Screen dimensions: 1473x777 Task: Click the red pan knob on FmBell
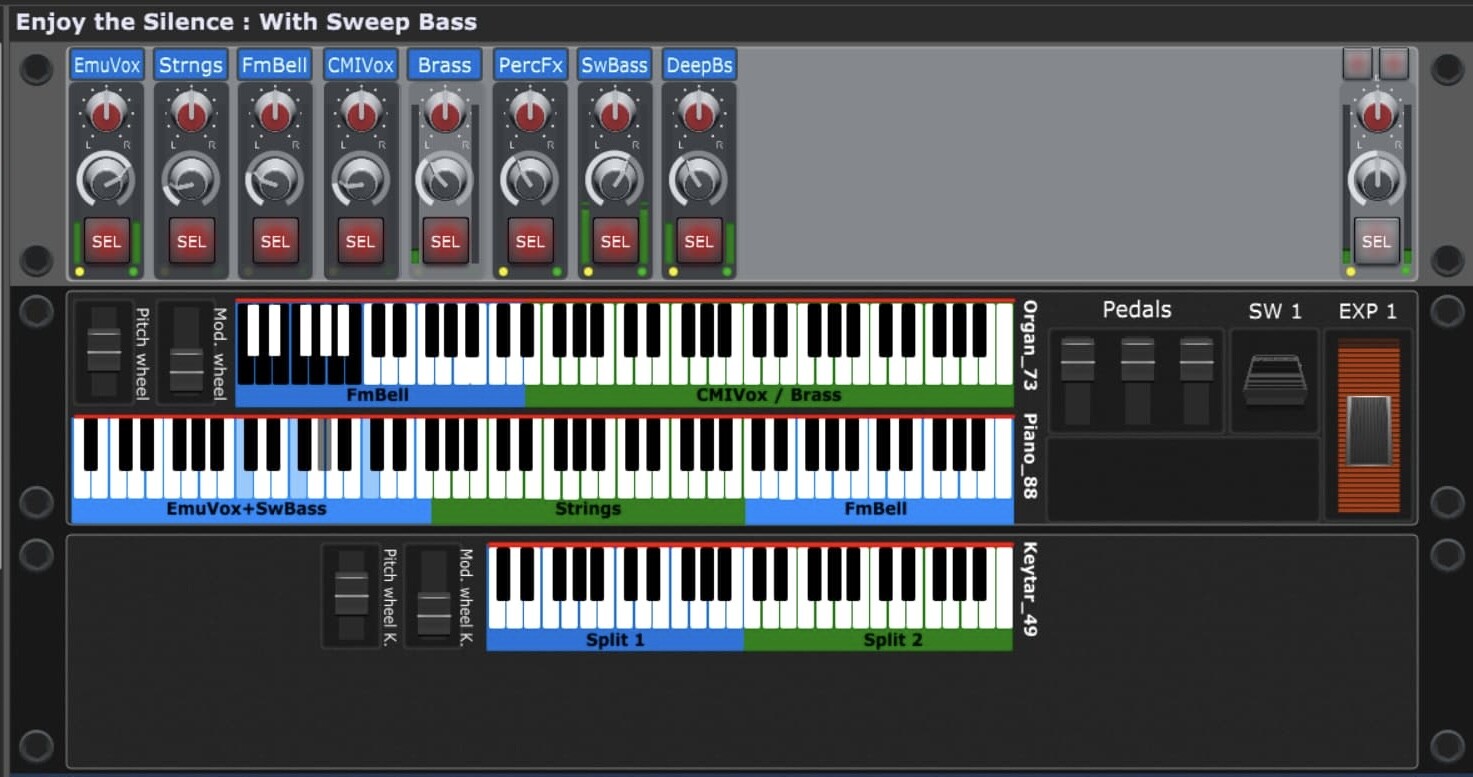pos(275,114)
